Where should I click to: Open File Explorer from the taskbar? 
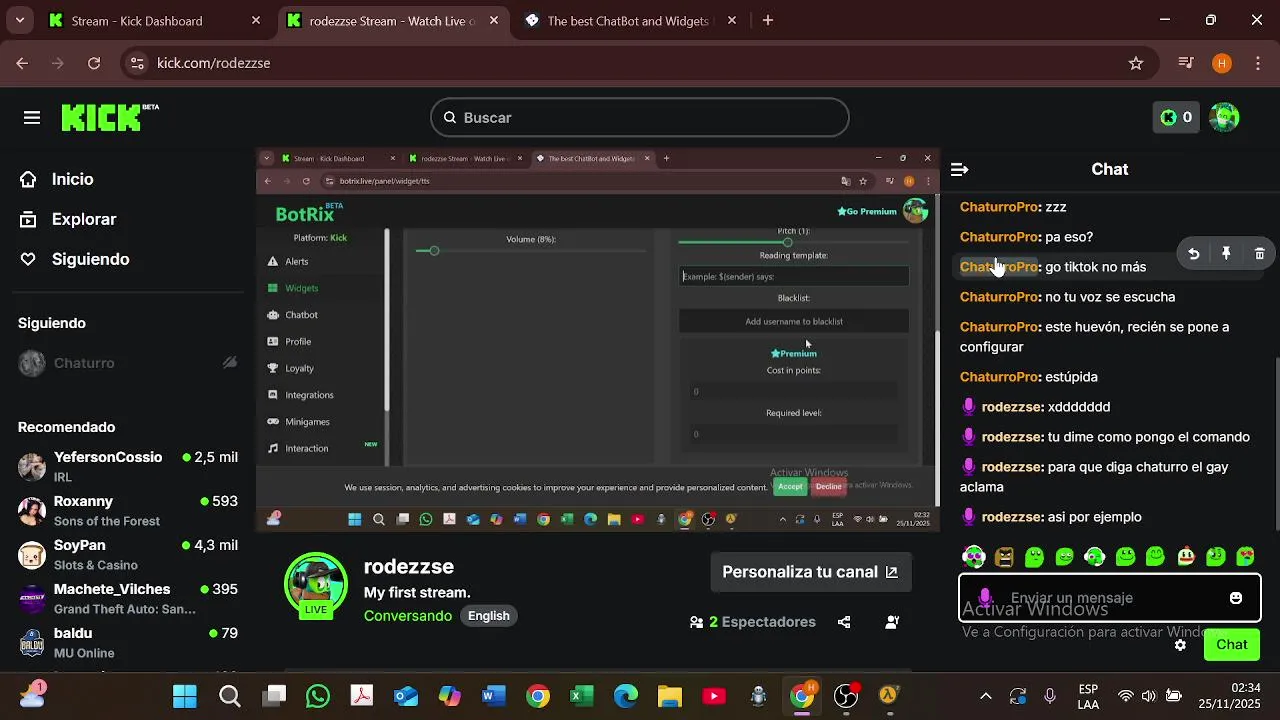[670, 696]
